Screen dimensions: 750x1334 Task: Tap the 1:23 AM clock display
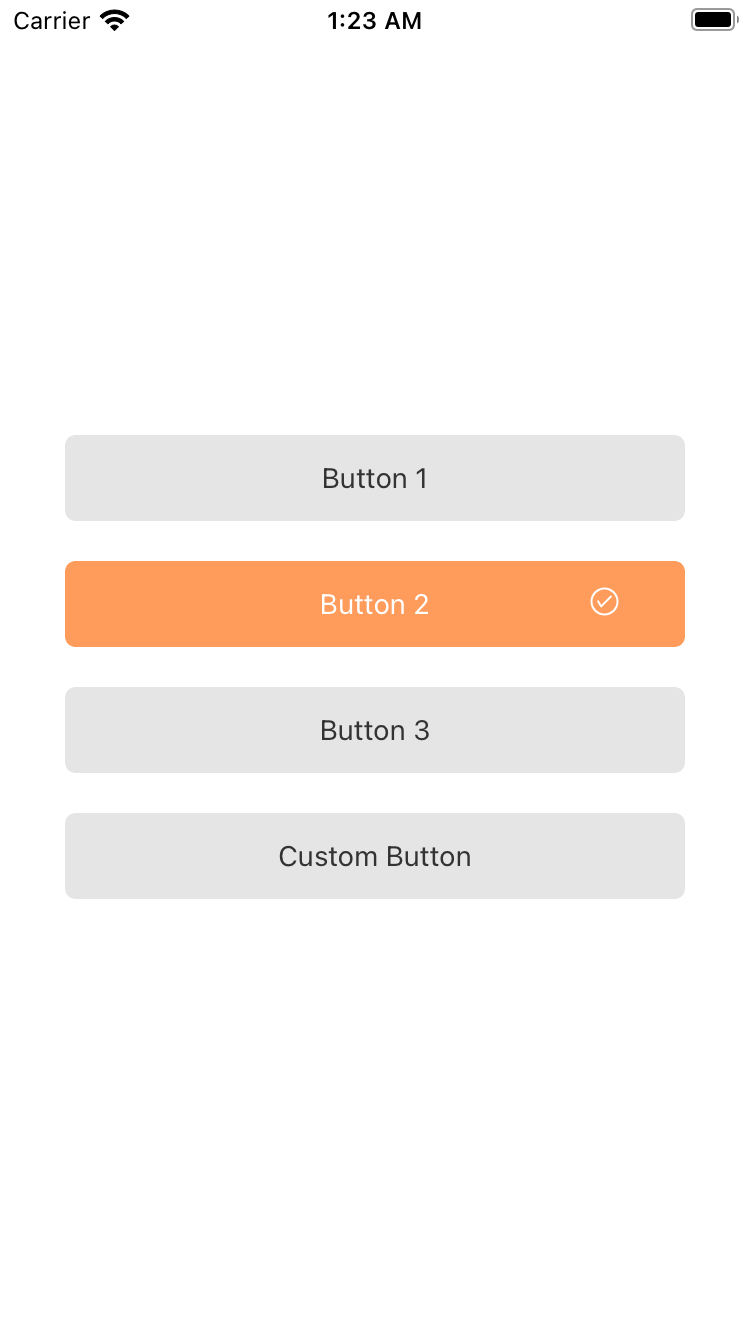point(375,20)
